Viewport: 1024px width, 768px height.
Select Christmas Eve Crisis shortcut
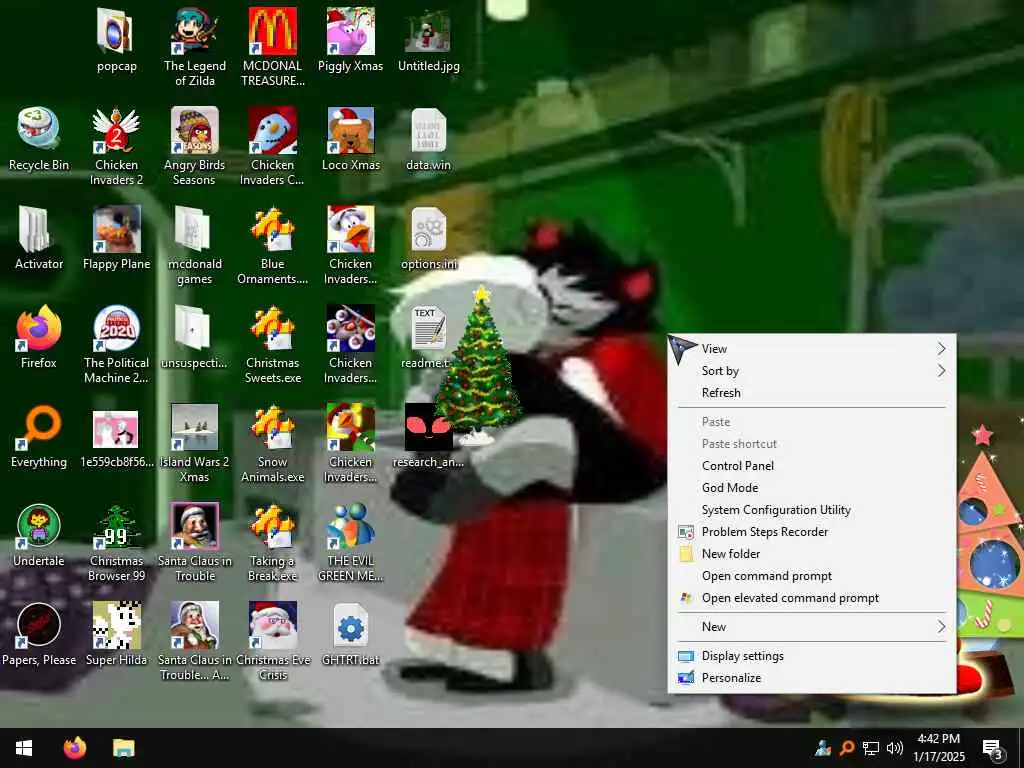[x=272, y=625]
